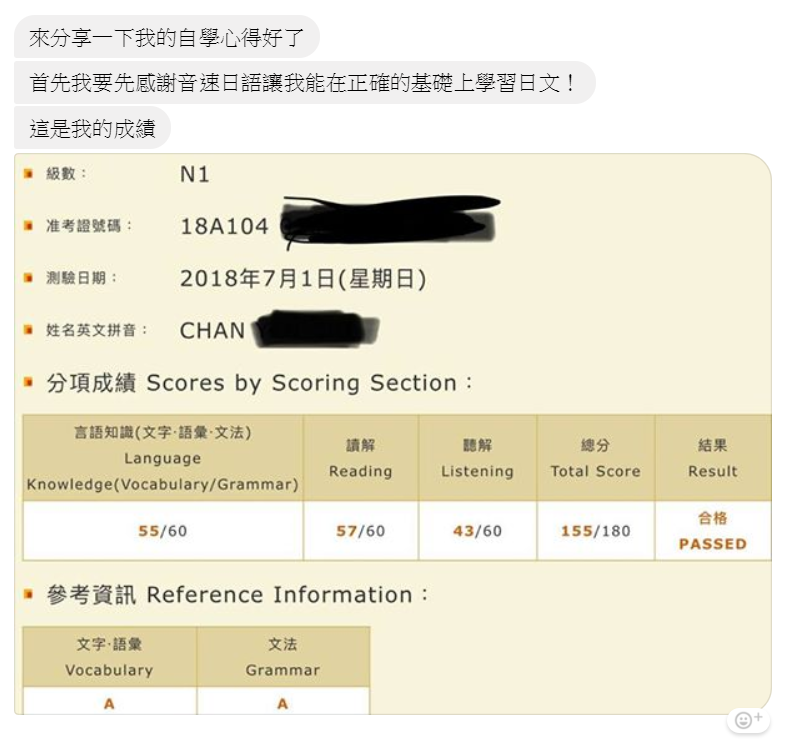The width and height of the screenshot is (785, 739).
Task: Select the message bubble 來分享一下我的自學心得好了
Action: pyautogui.click(x=166, y=38)
